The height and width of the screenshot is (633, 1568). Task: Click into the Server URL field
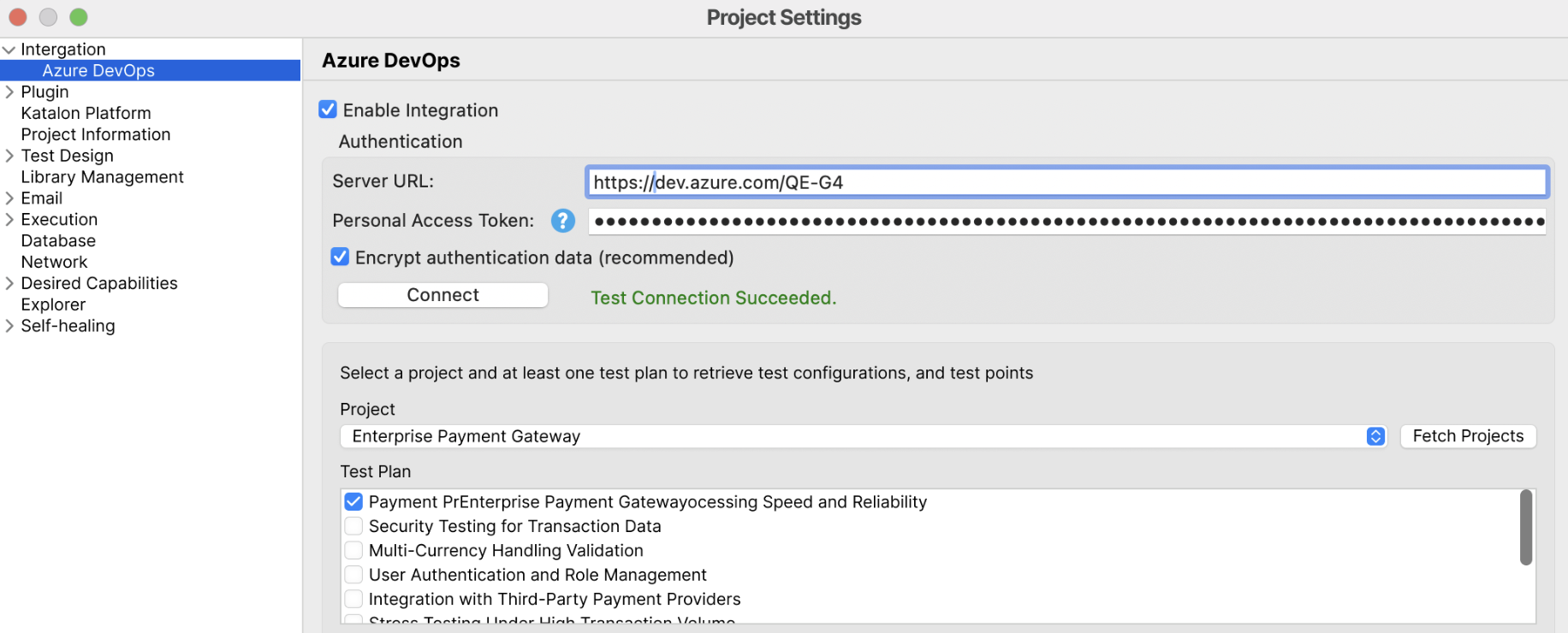tap(1067, 182)
